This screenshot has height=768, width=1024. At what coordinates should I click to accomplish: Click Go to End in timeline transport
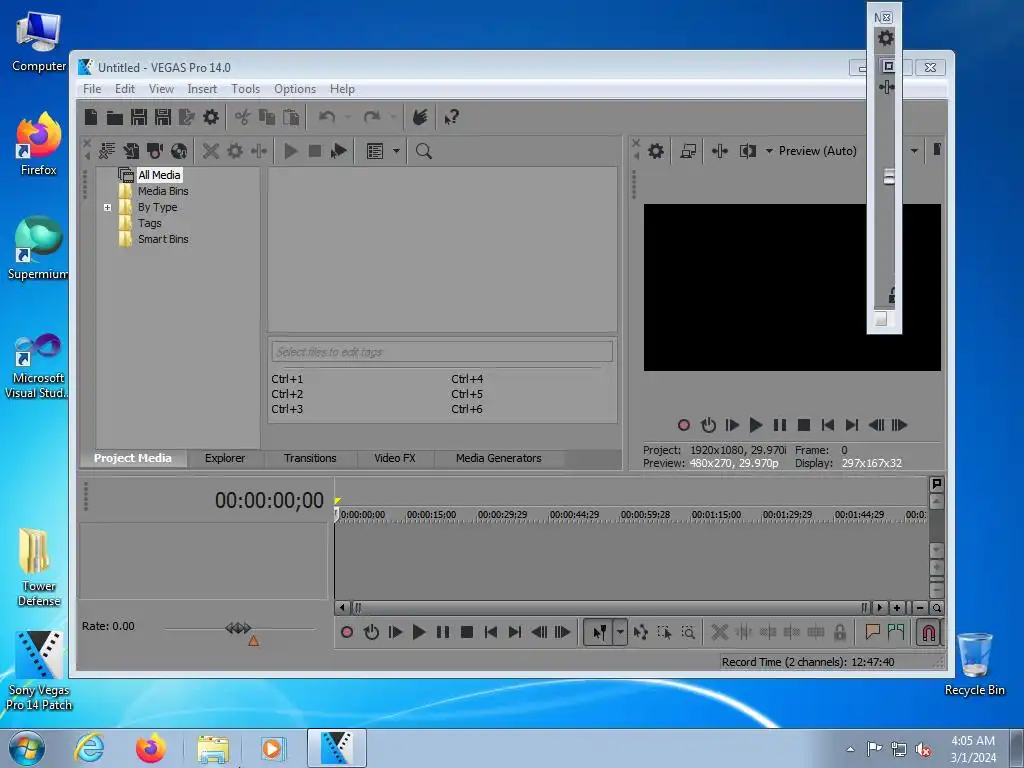[515, 632]
